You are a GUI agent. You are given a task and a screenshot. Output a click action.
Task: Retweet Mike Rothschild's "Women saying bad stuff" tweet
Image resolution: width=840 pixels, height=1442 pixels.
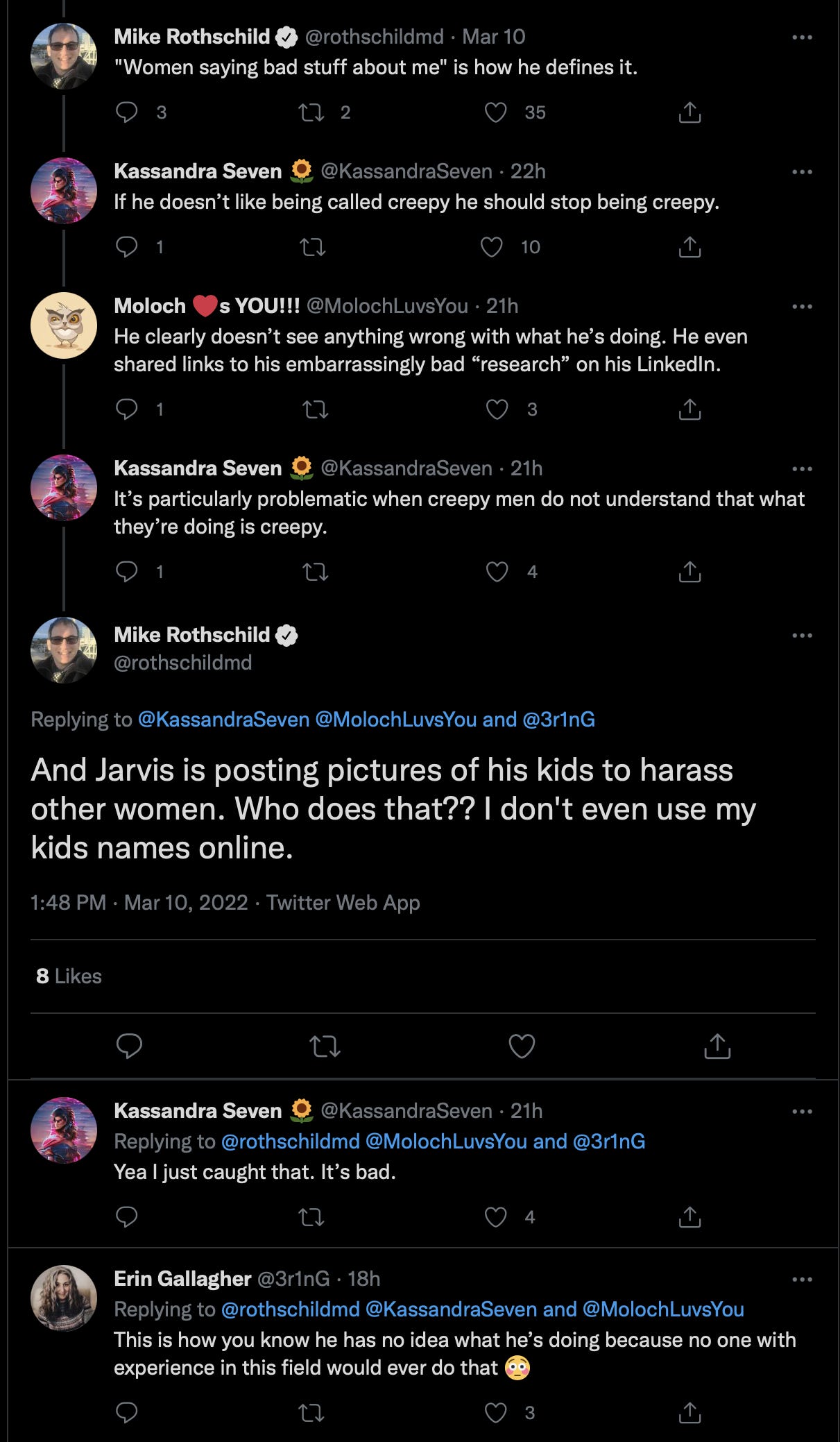click(311, 112)
